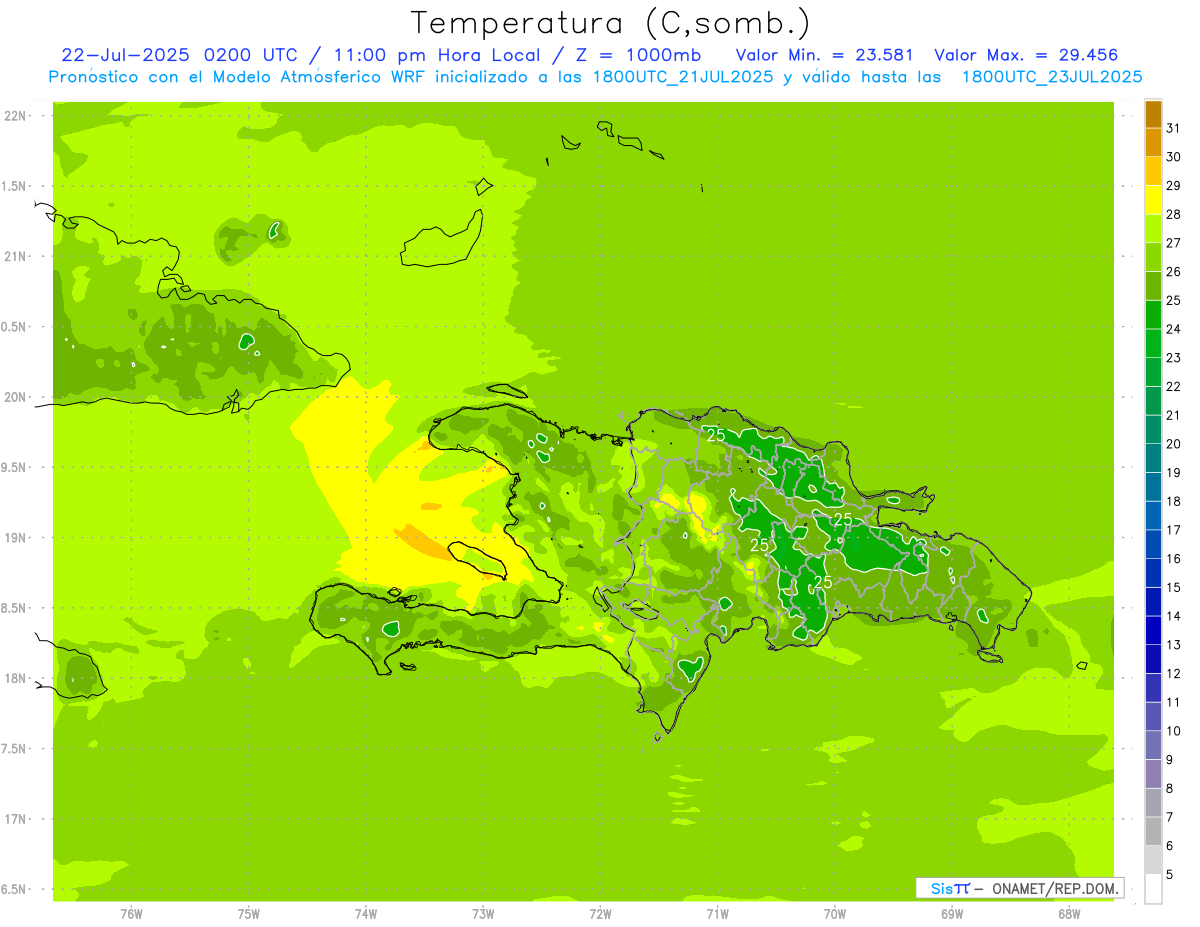Click the longitude label "69W"
Screen dimensions: 1200x927
(x=952, y=914)
